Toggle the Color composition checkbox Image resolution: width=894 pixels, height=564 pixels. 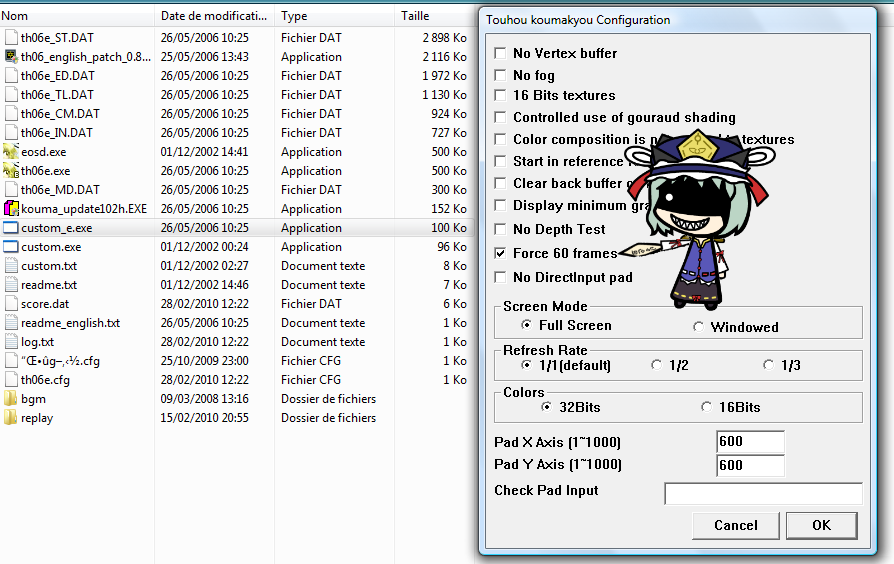pyautogui.click(x=500, y=139)
